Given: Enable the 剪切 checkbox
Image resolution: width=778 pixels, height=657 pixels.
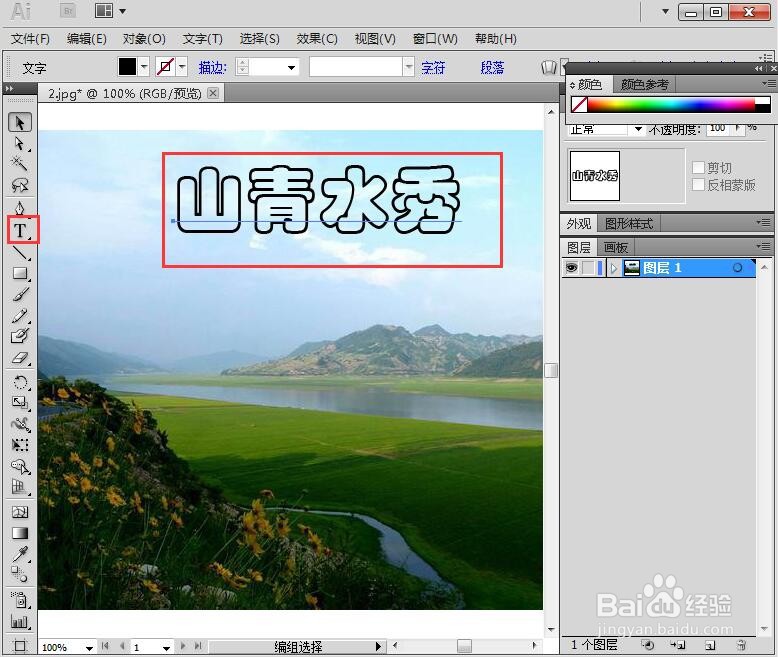Looking at the screenshot, I should (698, 167).
